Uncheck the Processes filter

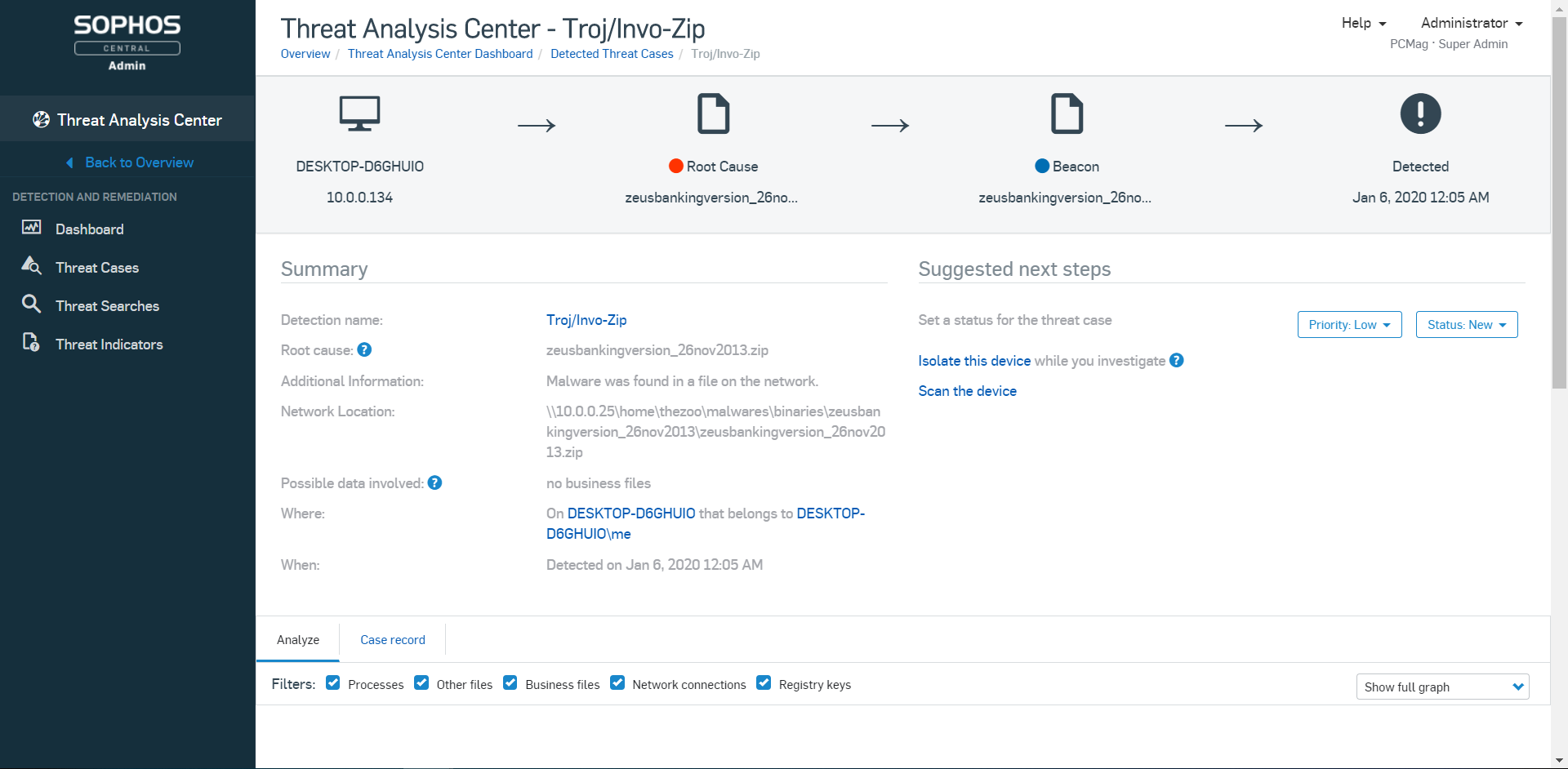(332, 683)
